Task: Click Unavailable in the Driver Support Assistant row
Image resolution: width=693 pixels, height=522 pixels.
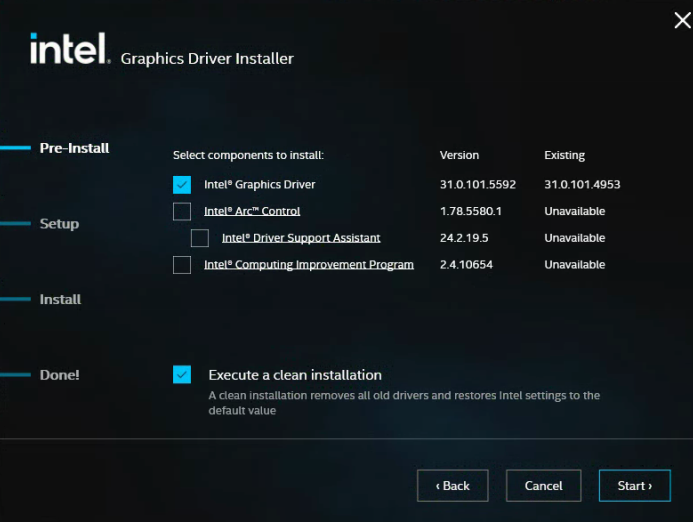Action: (575, 238)
